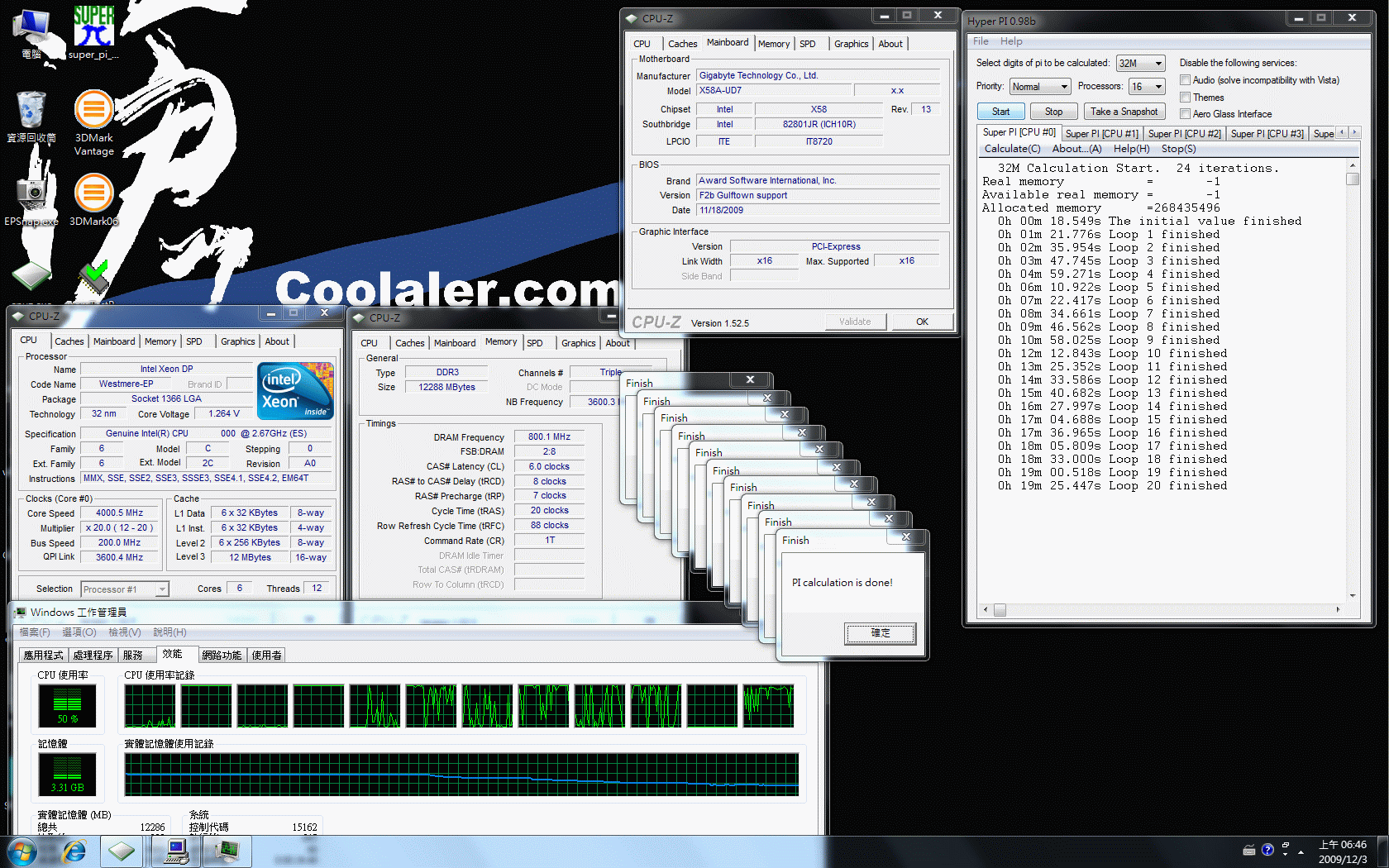Open the File menu in Hyper PI
Screen dimensions: 1389x868
(x=981, y=41)
